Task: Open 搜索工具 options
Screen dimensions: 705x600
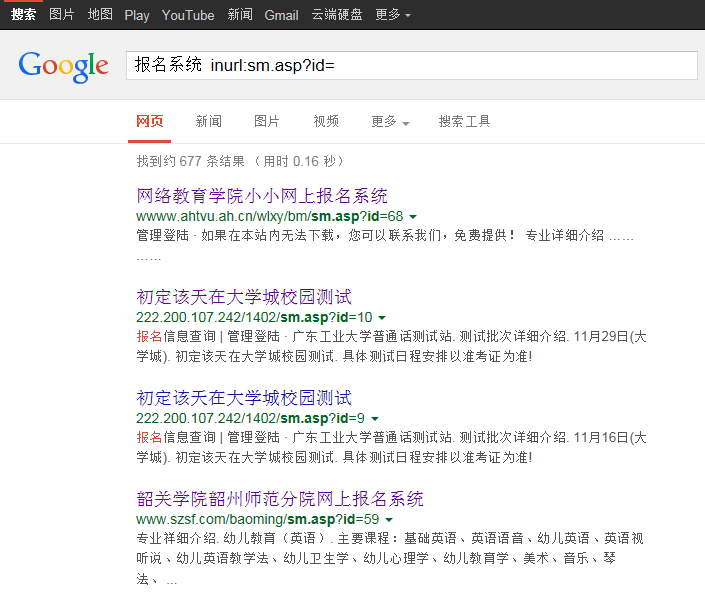Action: pyautogui.click(x=464, y=121)
